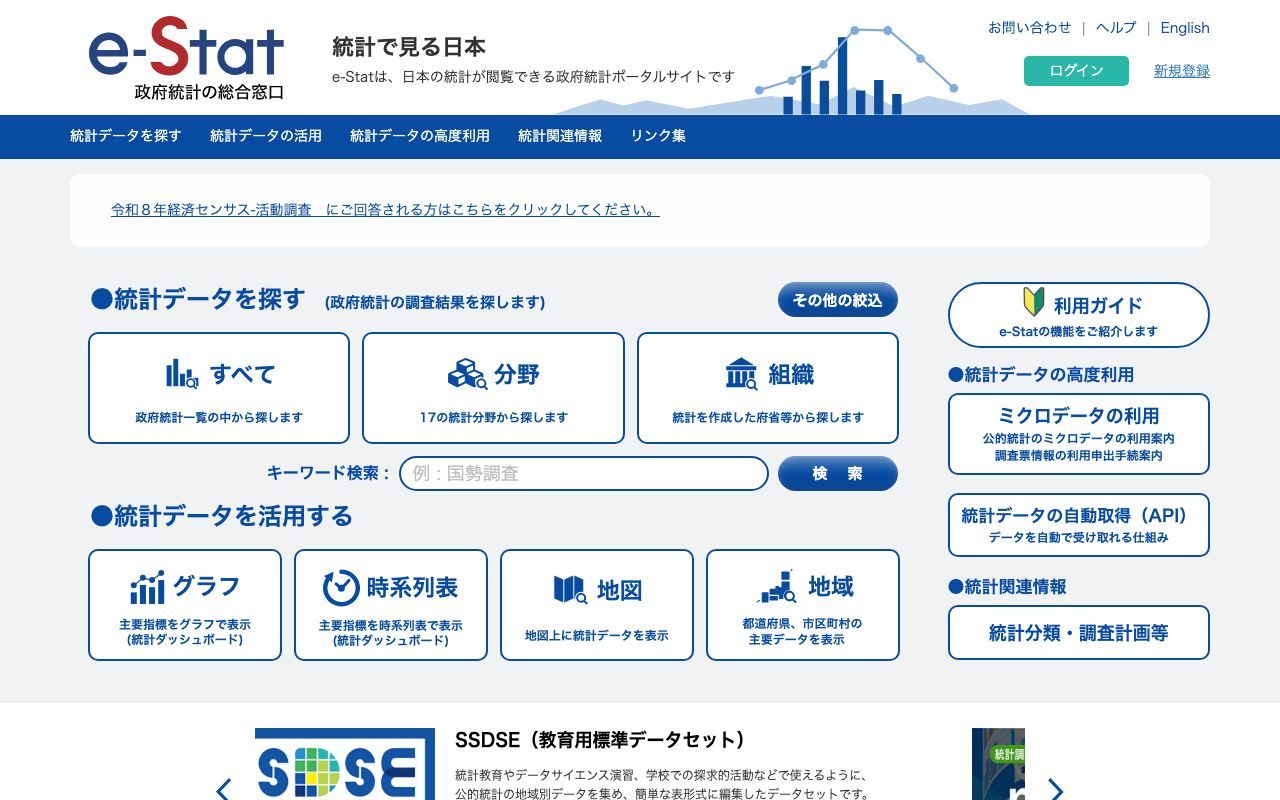Open the グラフ dashboard graph icon
Image resolution: width=1280 pixels, height=800 pixels.
(147, 585)
